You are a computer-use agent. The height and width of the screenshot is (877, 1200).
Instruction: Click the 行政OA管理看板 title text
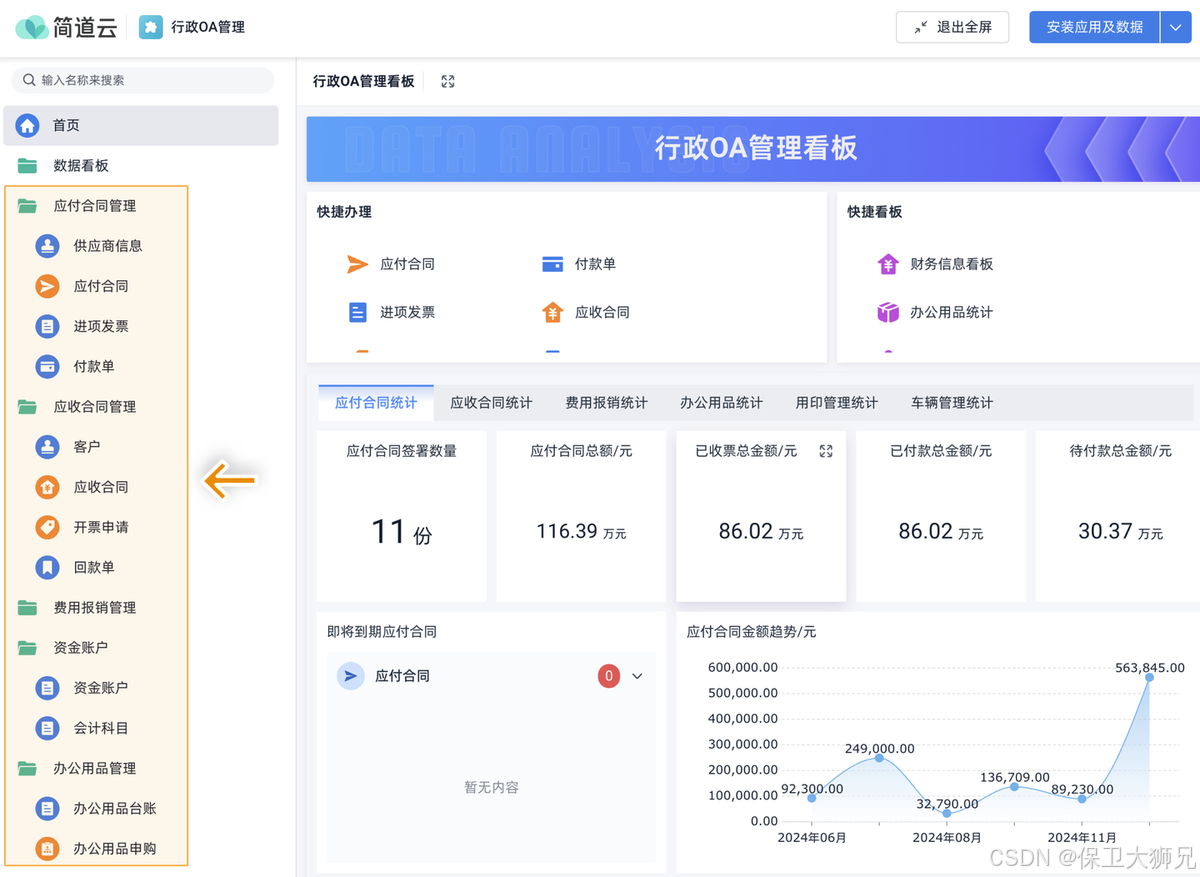pos(364,81)
